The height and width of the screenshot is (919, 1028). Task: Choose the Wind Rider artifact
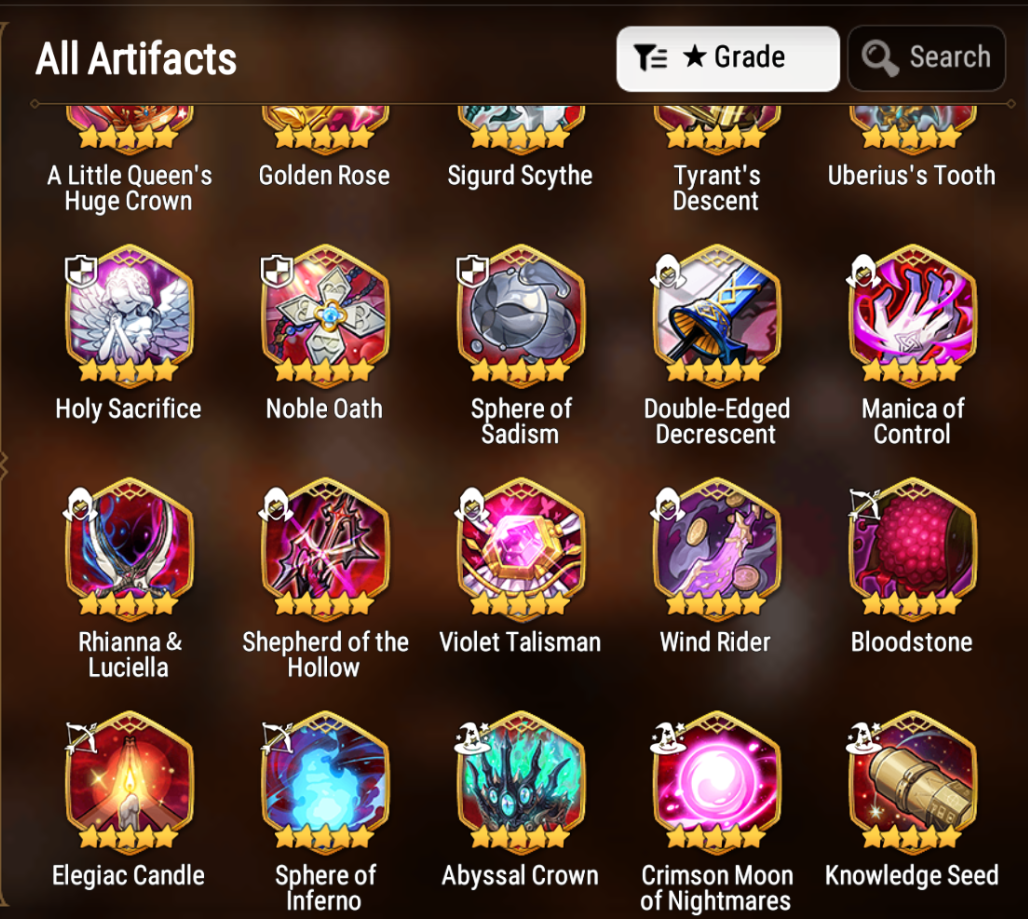[716, 546]
